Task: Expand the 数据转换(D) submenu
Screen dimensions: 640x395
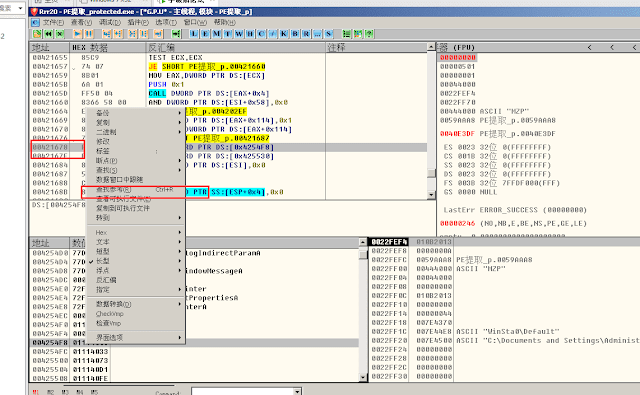Action: 136,304
